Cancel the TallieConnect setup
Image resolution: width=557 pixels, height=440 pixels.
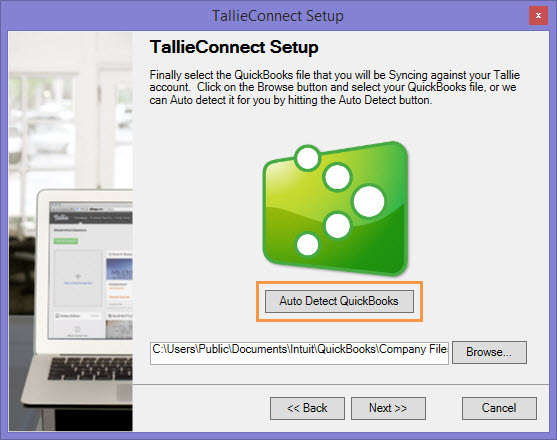tap(499, 408)
